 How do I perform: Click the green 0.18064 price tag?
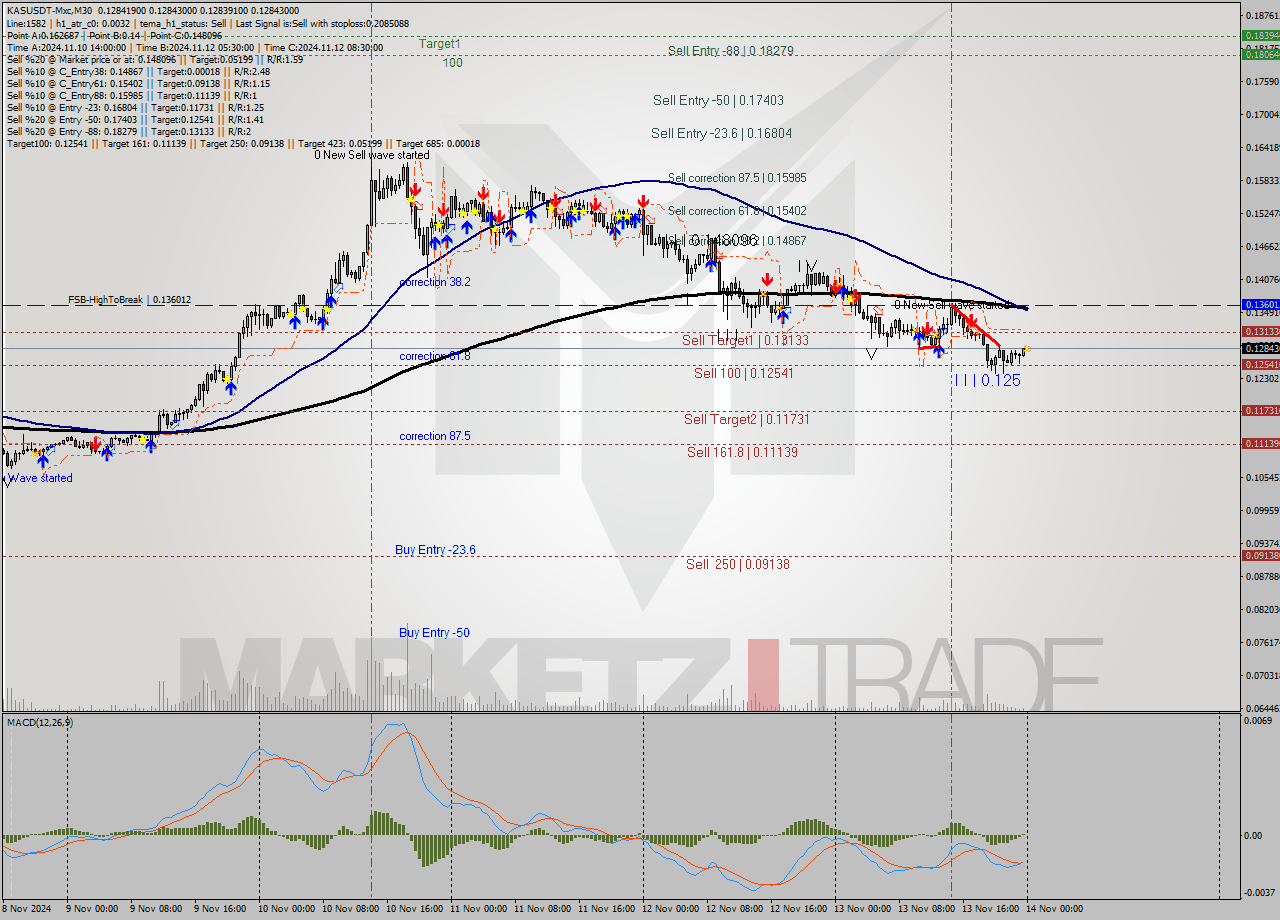tap(1260, 54)
